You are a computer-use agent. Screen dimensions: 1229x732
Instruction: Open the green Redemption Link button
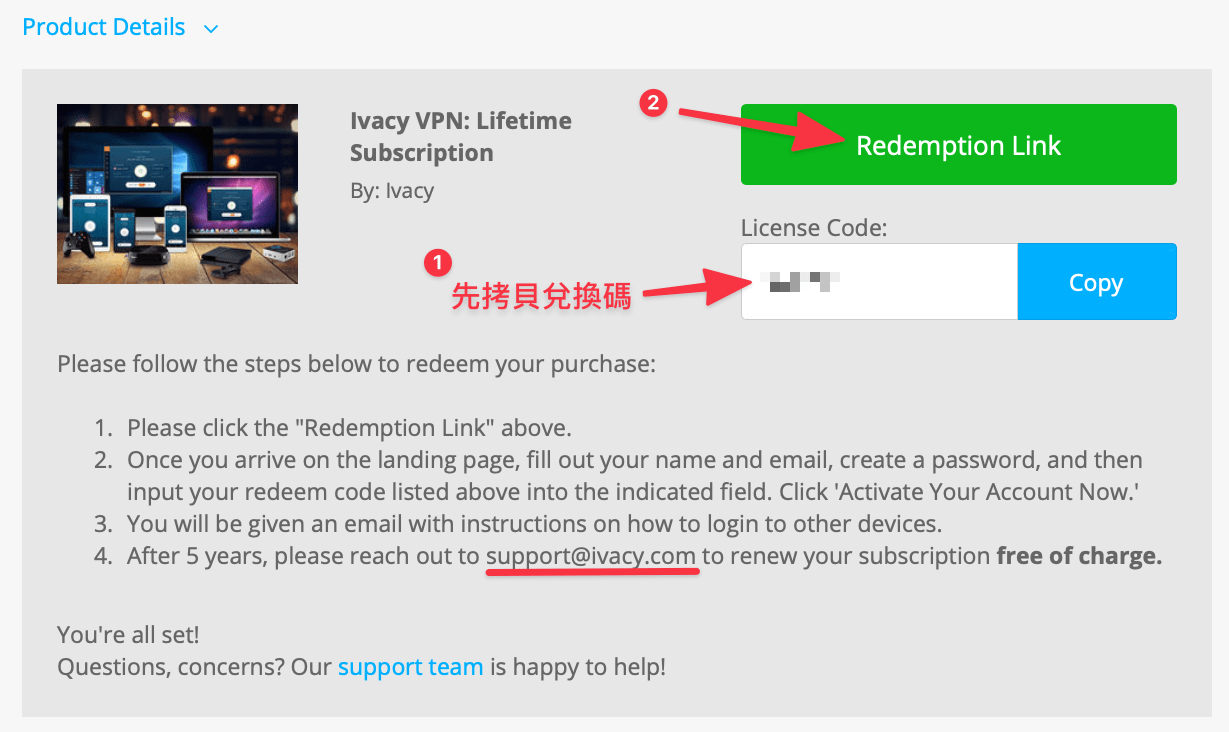[x=958, y=145]
